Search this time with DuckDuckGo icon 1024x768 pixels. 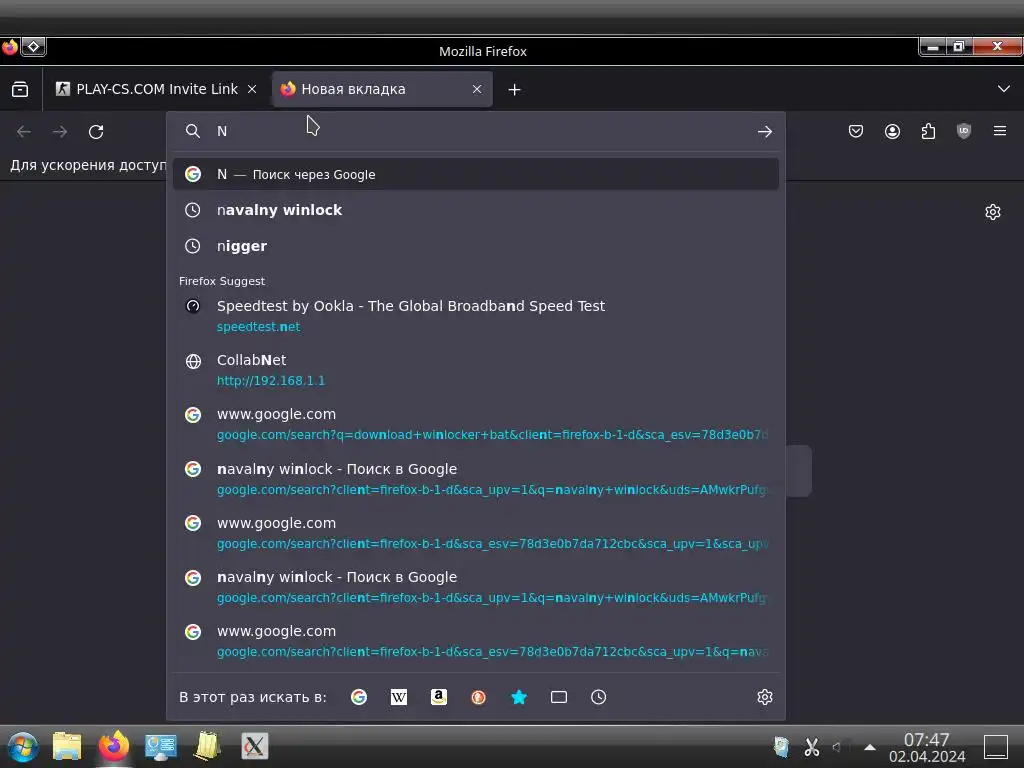click(479, 697)
